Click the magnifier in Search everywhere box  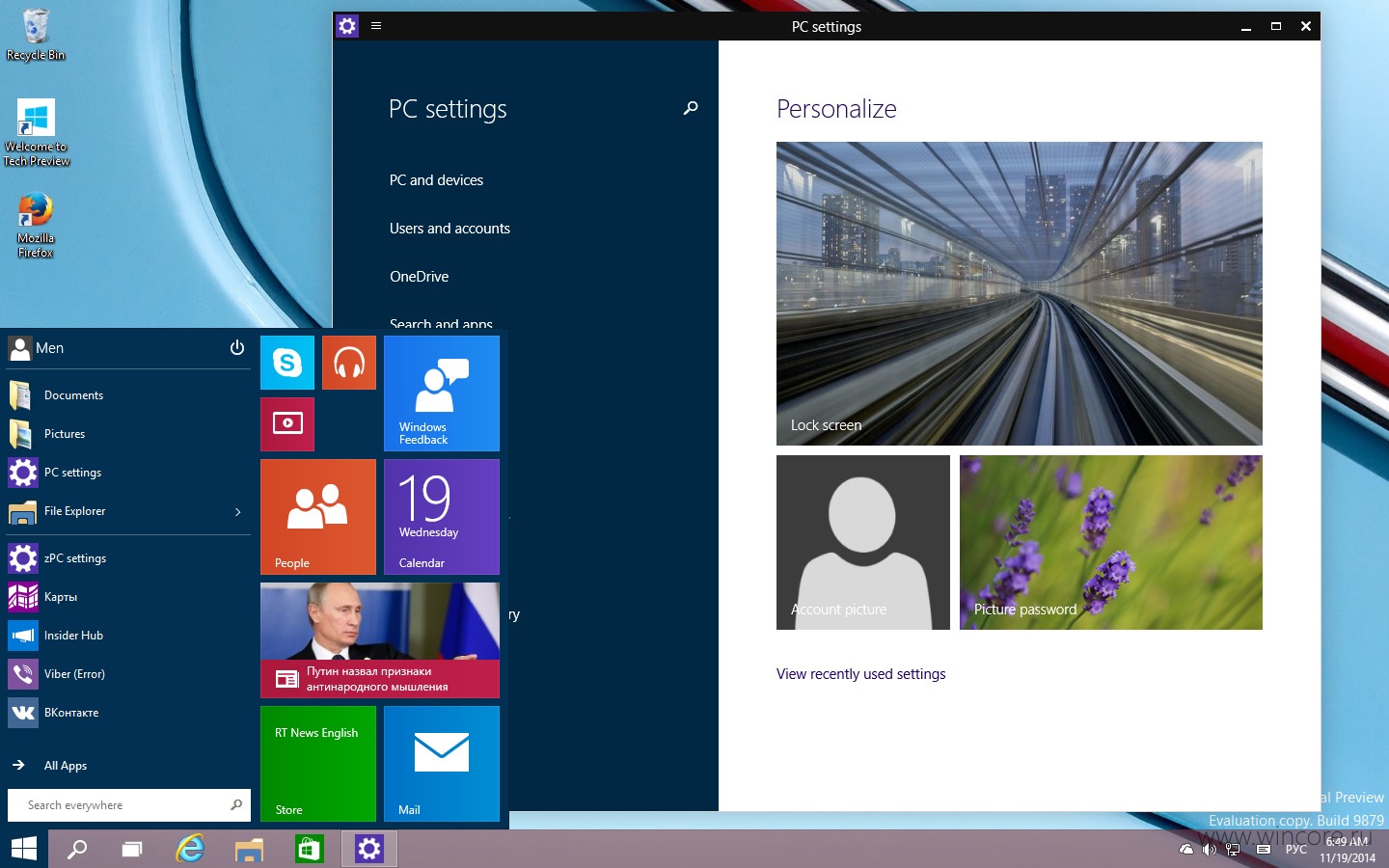click(236, 804)
